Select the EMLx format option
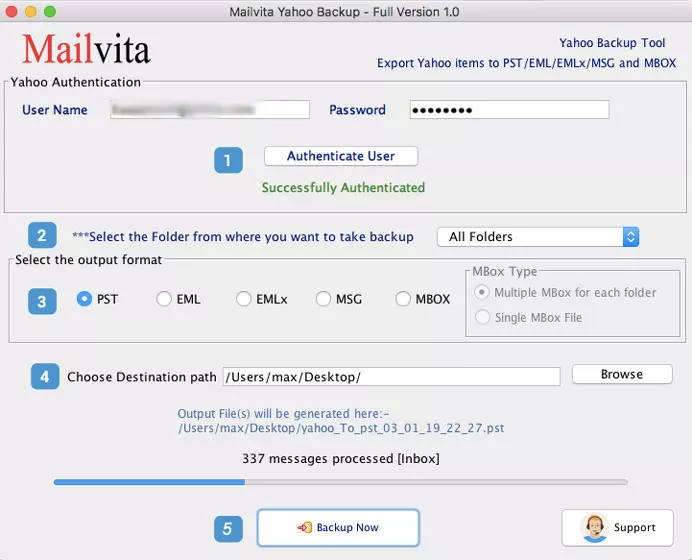 [x=244, y=299]
